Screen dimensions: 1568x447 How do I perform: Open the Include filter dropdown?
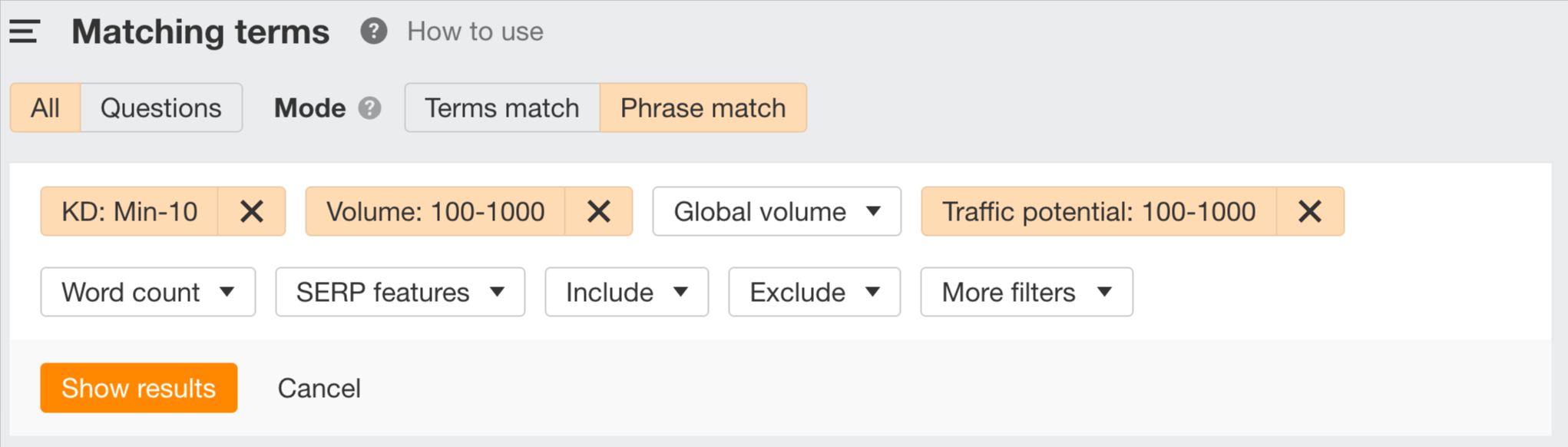click(626, 292)
